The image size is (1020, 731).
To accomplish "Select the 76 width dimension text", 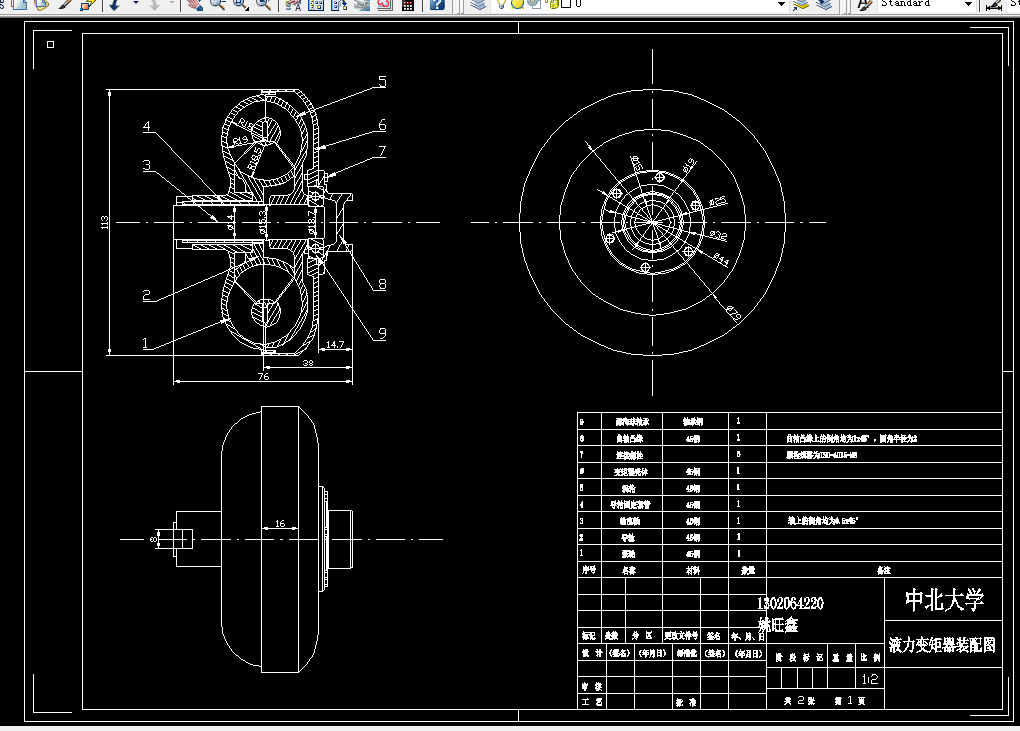I will point(263,376).
